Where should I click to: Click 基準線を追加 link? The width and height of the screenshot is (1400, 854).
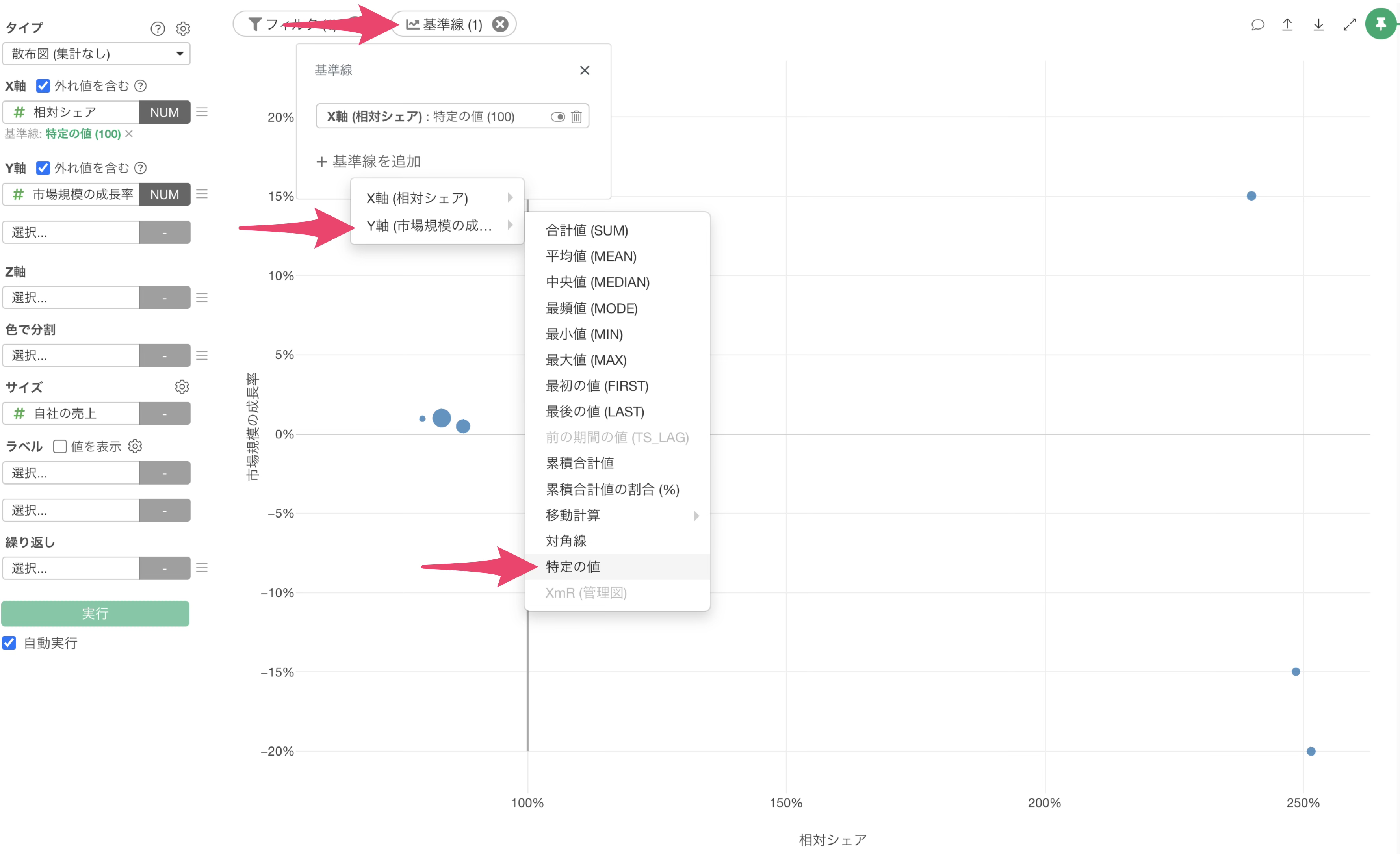pos(368,162)
